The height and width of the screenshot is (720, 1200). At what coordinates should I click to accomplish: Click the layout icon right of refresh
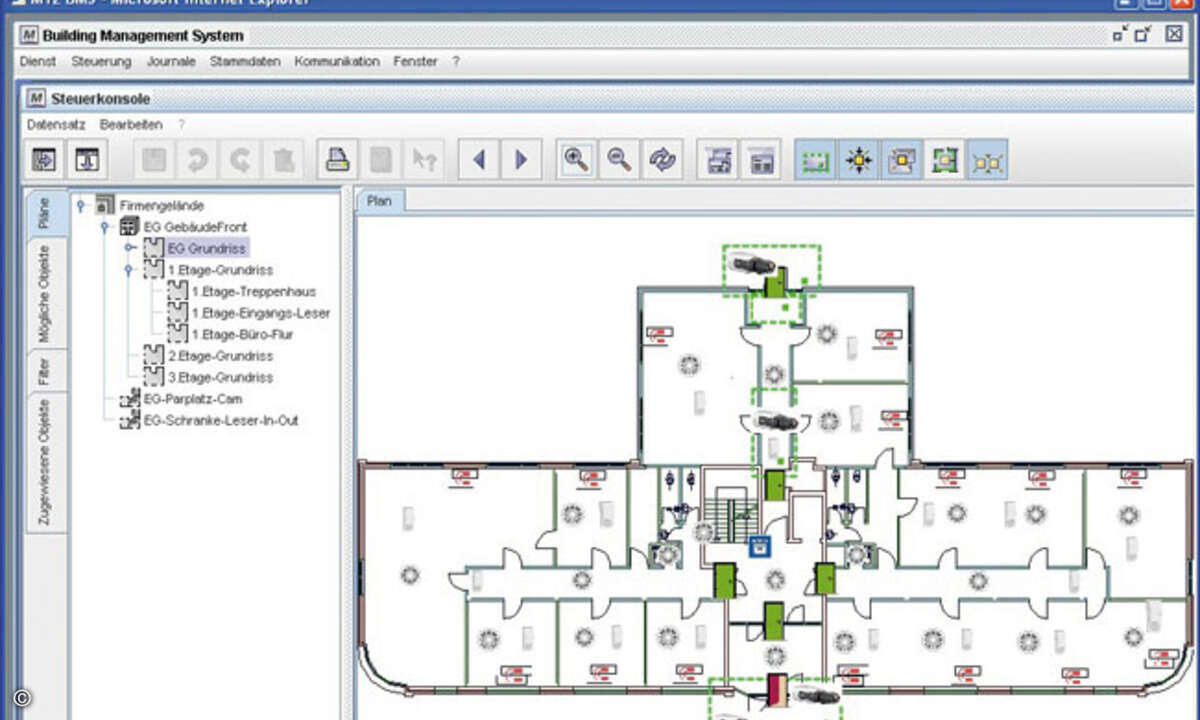click(x=717, y=159)
